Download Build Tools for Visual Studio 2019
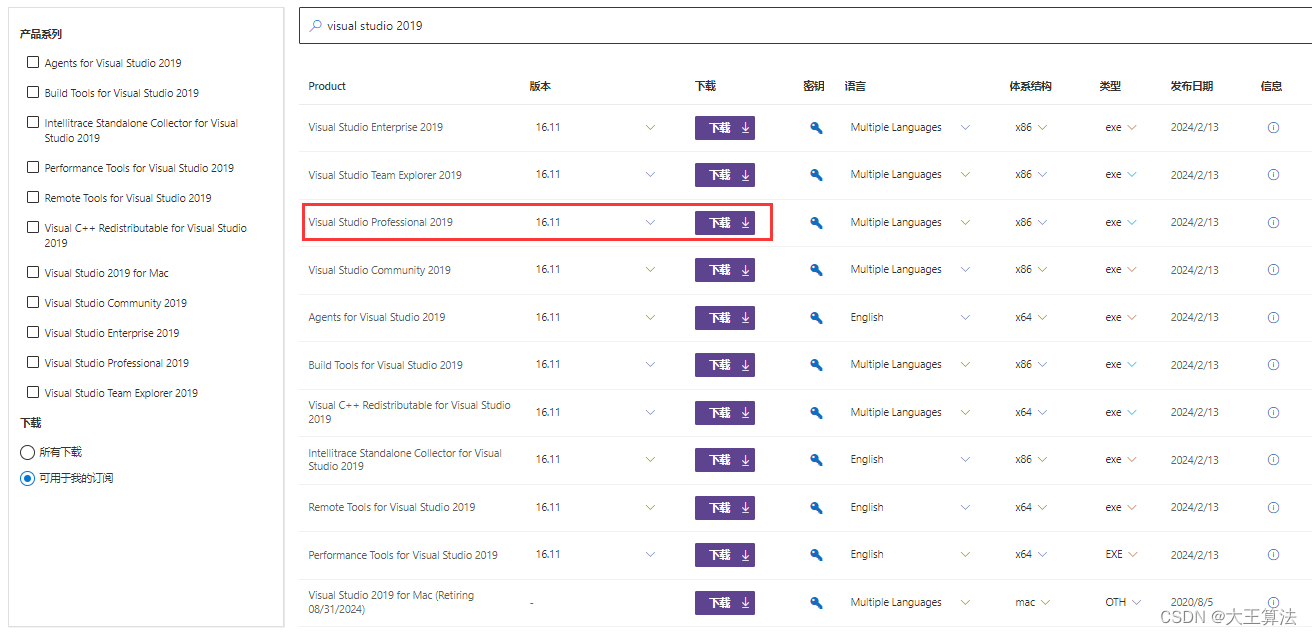This screenshot has height=635, width=1312. click(725, 365)
